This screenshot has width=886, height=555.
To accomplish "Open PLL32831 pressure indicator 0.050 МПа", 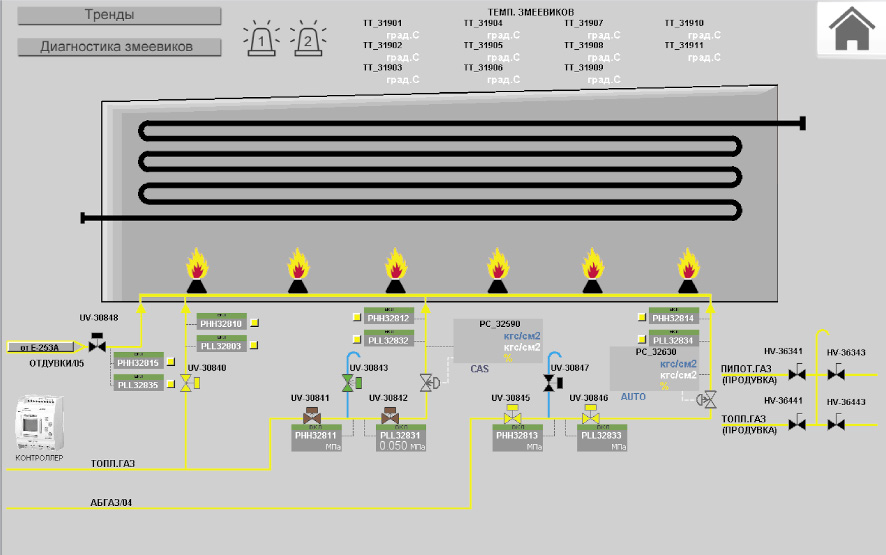I will pos(401,439).
